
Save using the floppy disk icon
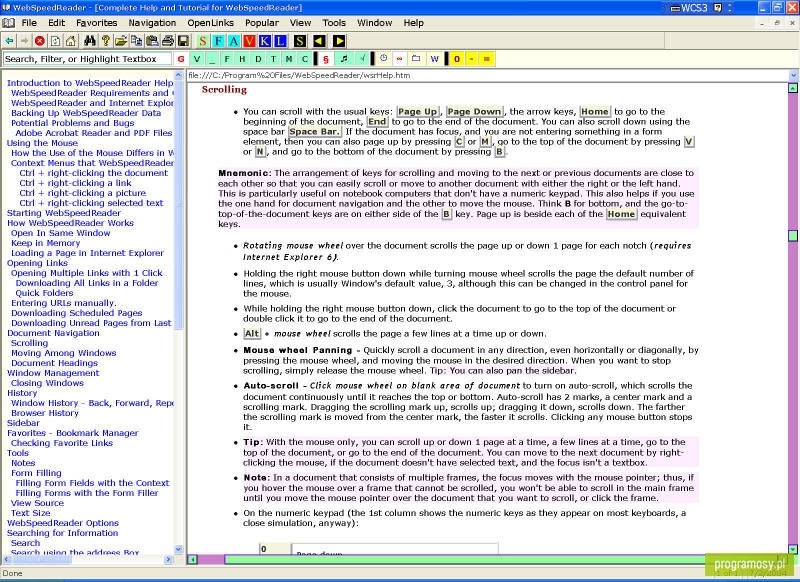183,41
